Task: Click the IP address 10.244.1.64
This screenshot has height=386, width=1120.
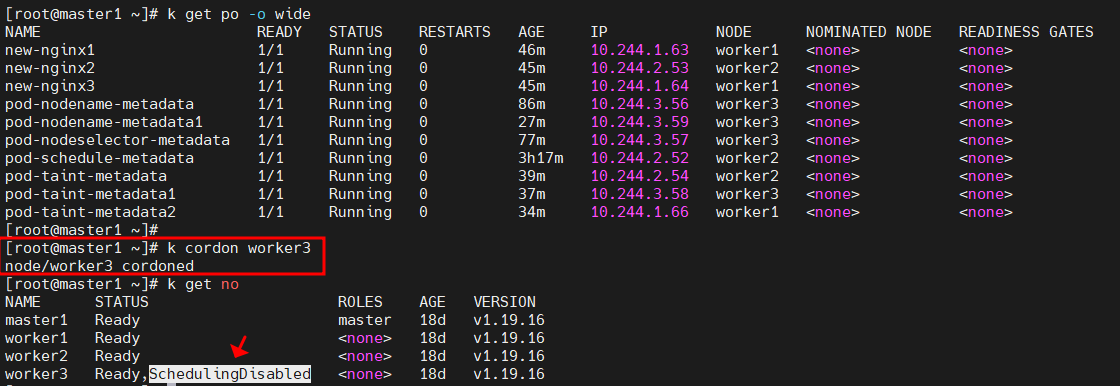Action: click(639, 86)
